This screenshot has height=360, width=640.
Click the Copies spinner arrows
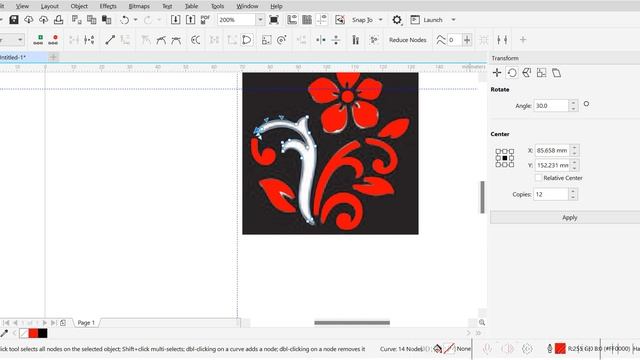573,194
